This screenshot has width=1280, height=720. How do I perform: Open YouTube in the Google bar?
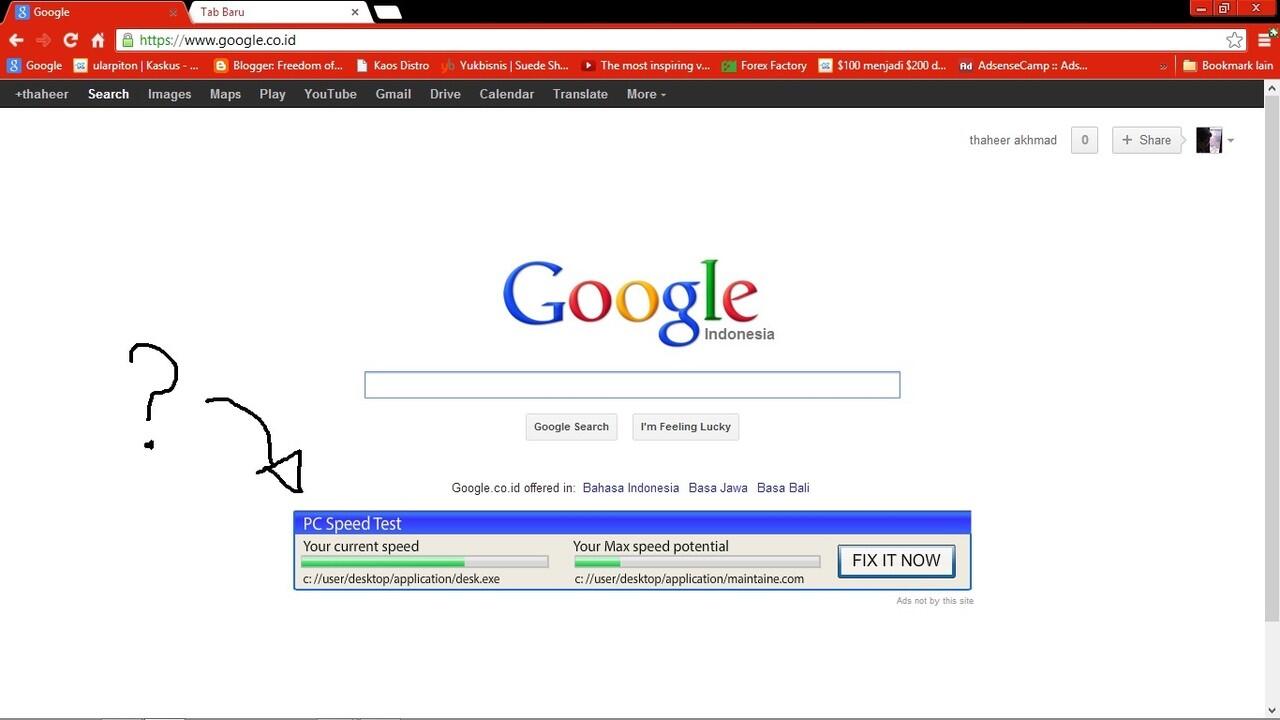[330, 94]
